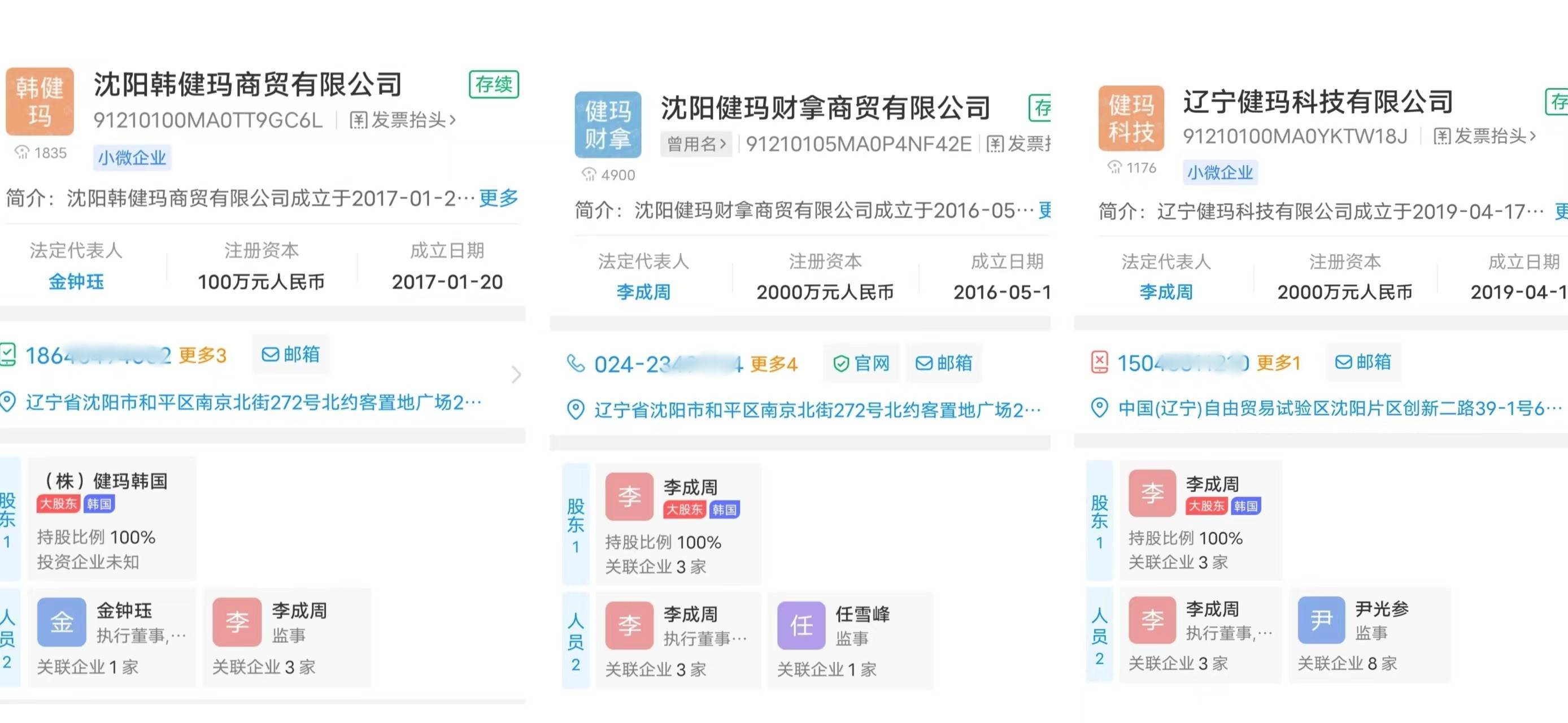The height and width of the screenshot is (723, 1568).
Task: Expand 更多3 phone numbers list
Action: [202, 355]
